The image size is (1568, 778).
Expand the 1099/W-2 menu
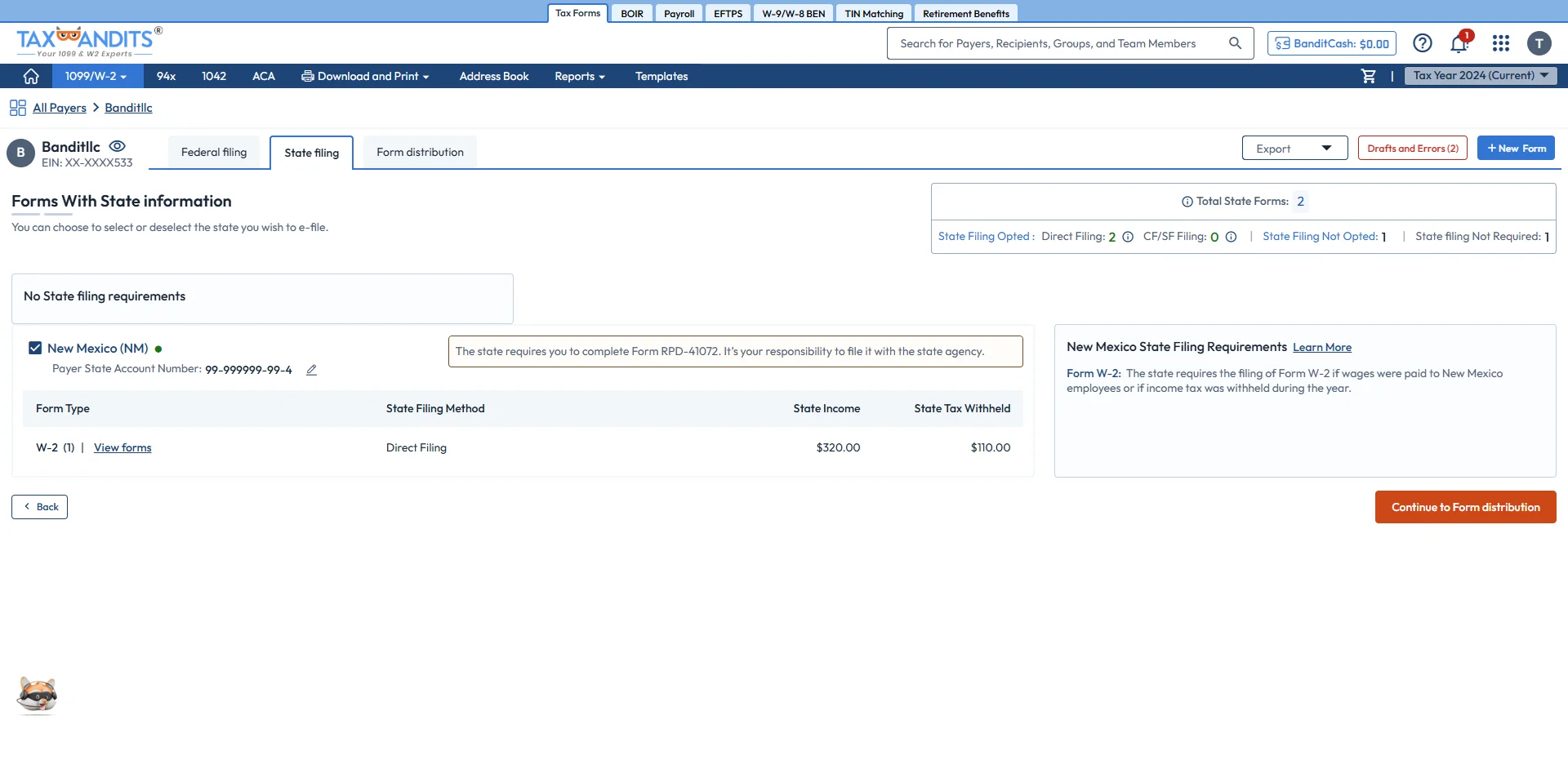[97, 76]
